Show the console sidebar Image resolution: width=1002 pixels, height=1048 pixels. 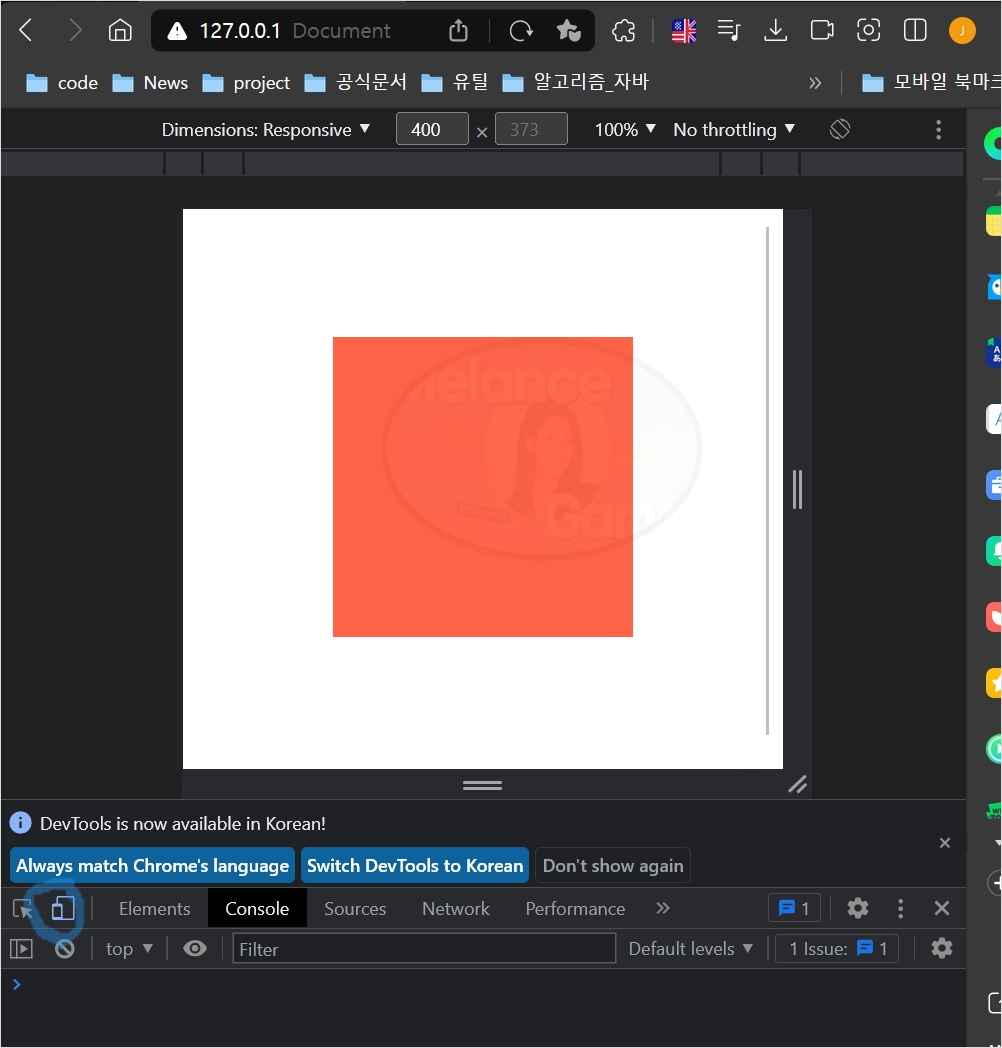21,948
